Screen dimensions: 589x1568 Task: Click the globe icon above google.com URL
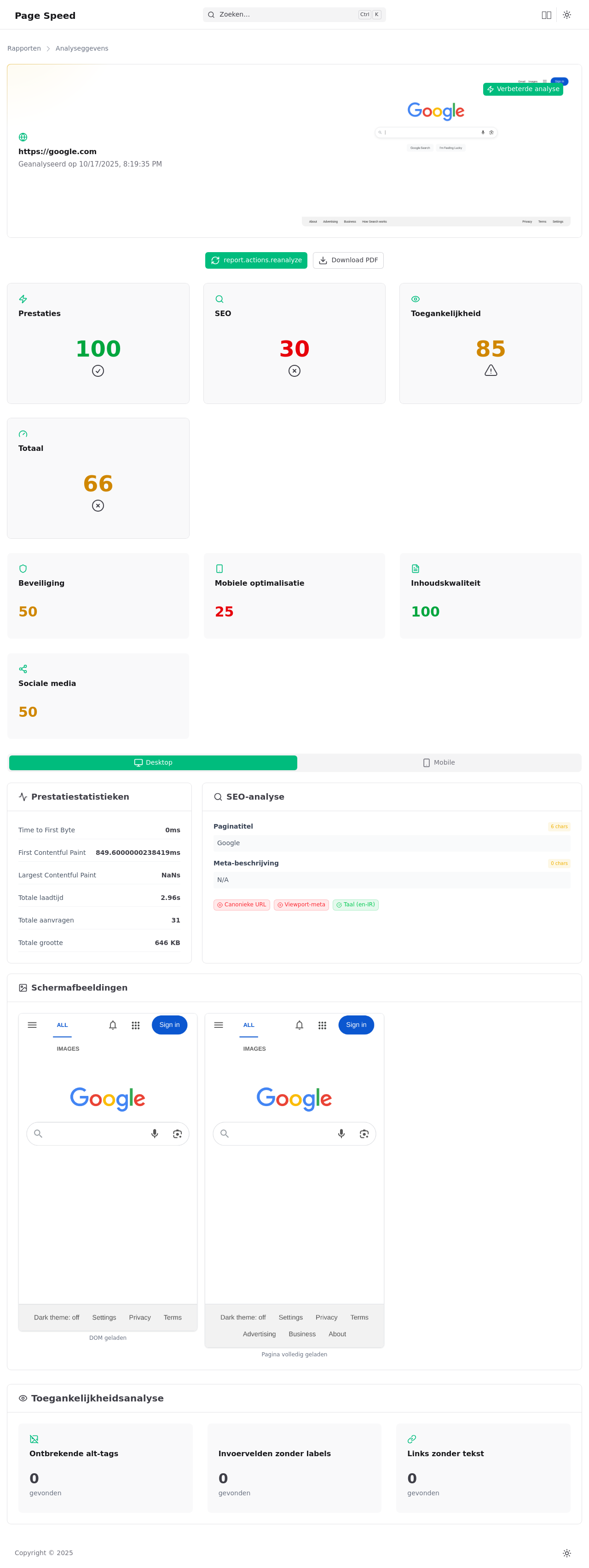pyautogui.click(x=23, y=138)
